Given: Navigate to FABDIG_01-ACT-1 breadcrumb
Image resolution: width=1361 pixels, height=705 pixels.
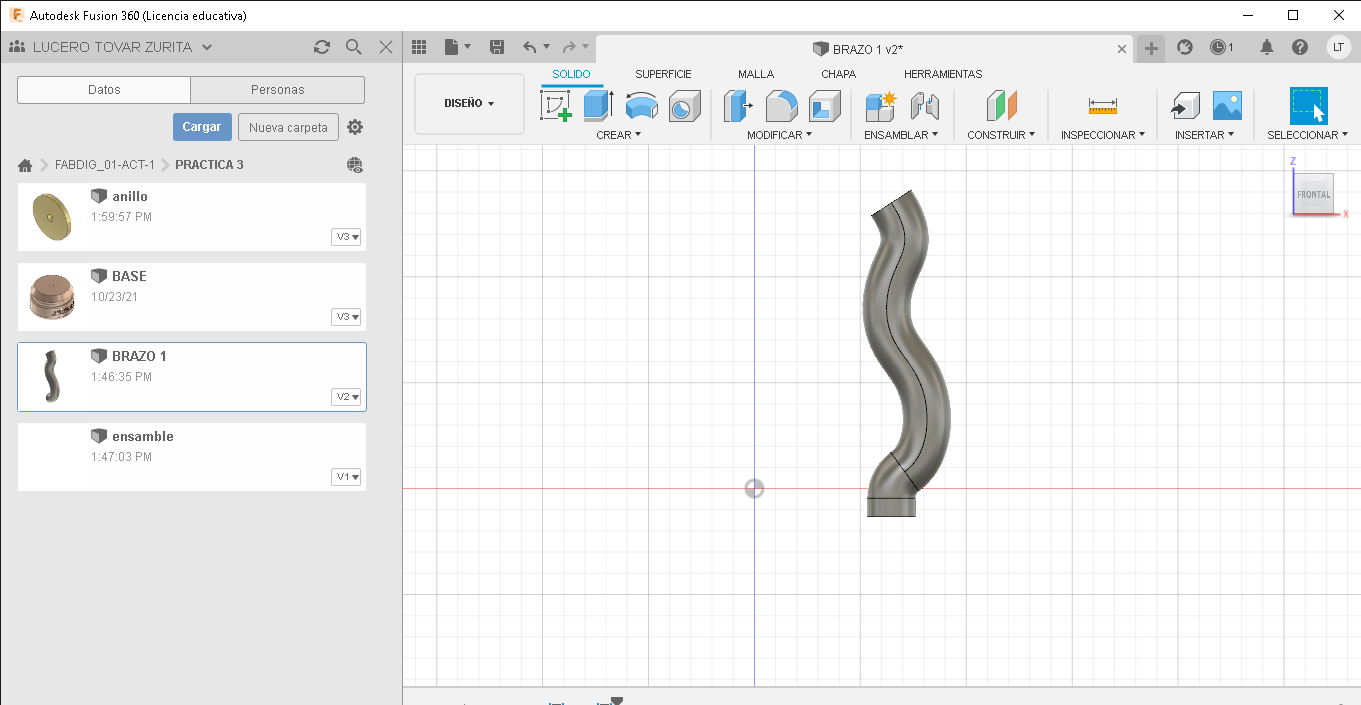Looking at the screenshot, I should (x=105, y=165).
